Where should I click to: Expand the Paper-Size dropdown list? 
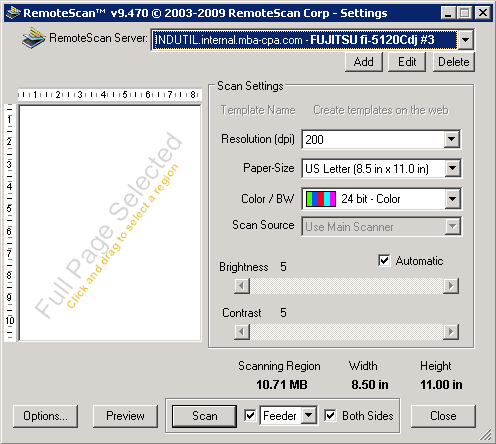[452, 168]
